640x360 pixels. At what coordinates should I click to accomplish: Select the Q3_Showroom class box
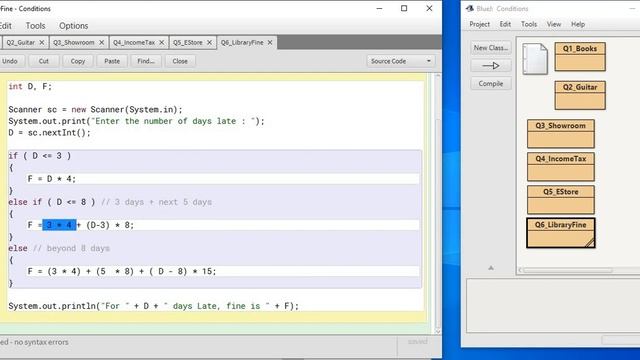560,133
